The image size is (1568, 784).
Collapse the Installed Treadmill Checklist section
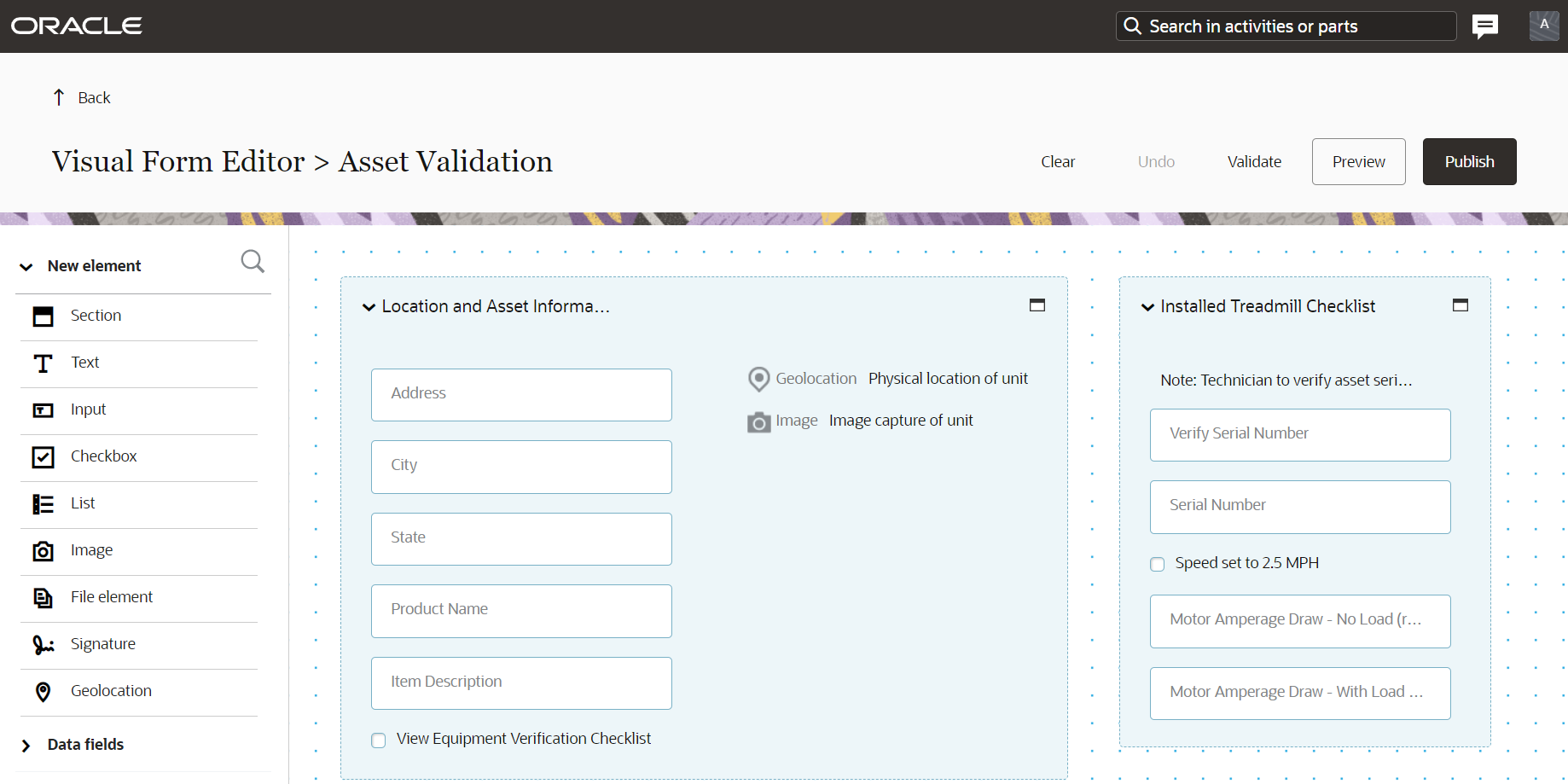[x=1148, y=307]
